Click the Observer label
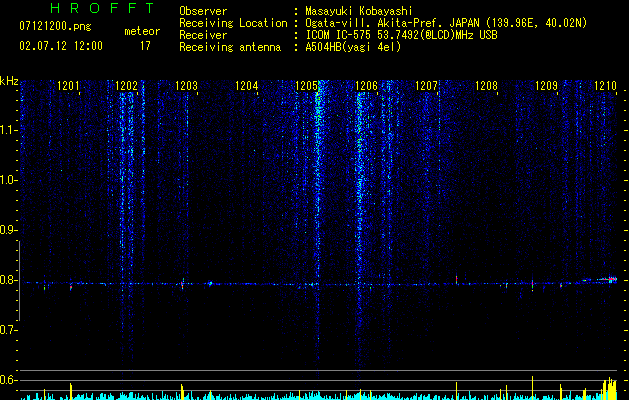Image resolution: width=629 pixels, height=400 pixels. tap(203, 11)
